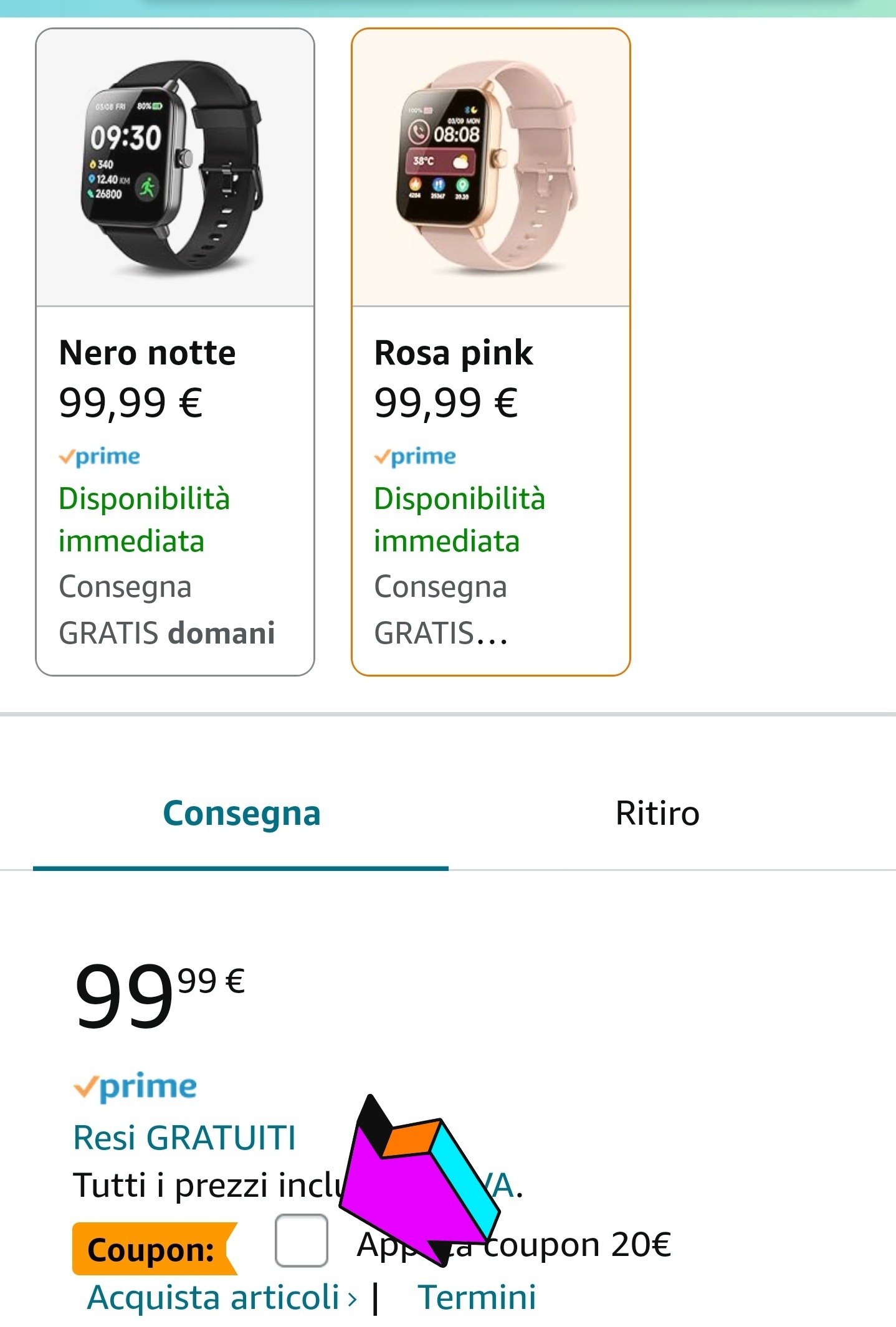
Task: Open the Termini link
Action: click(477, 1298)
